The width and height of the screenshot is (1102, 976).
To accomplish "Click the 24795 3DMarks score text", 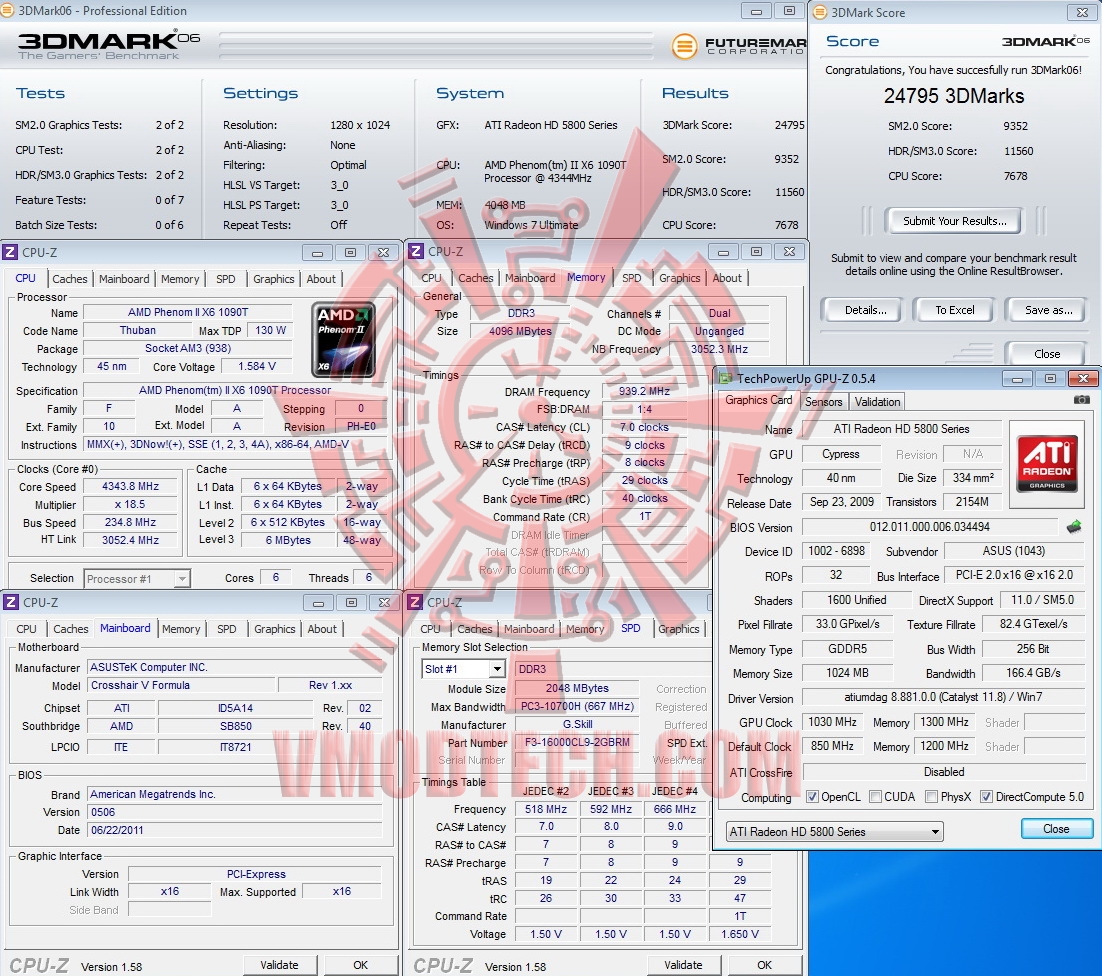I will (x=954, y=96).
